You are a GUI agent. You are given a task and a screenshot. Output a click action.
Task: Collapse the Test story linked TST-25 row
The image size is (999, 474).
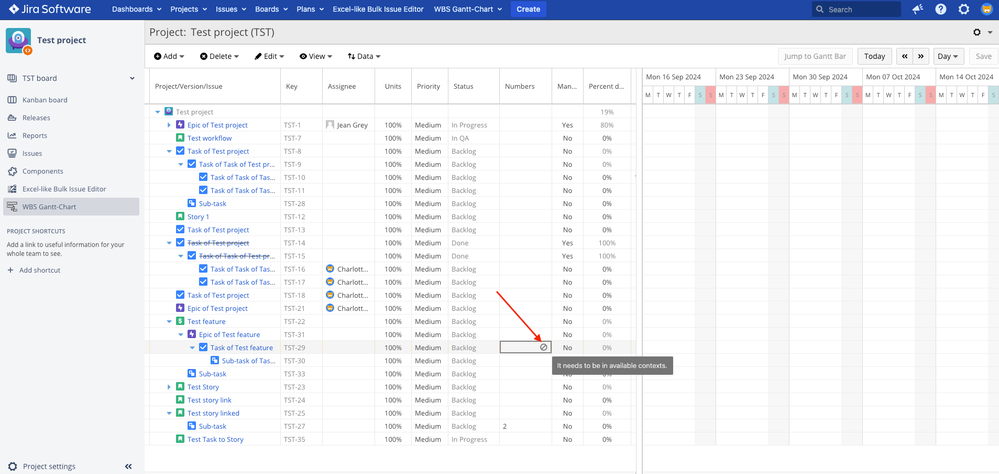point(169,413)
